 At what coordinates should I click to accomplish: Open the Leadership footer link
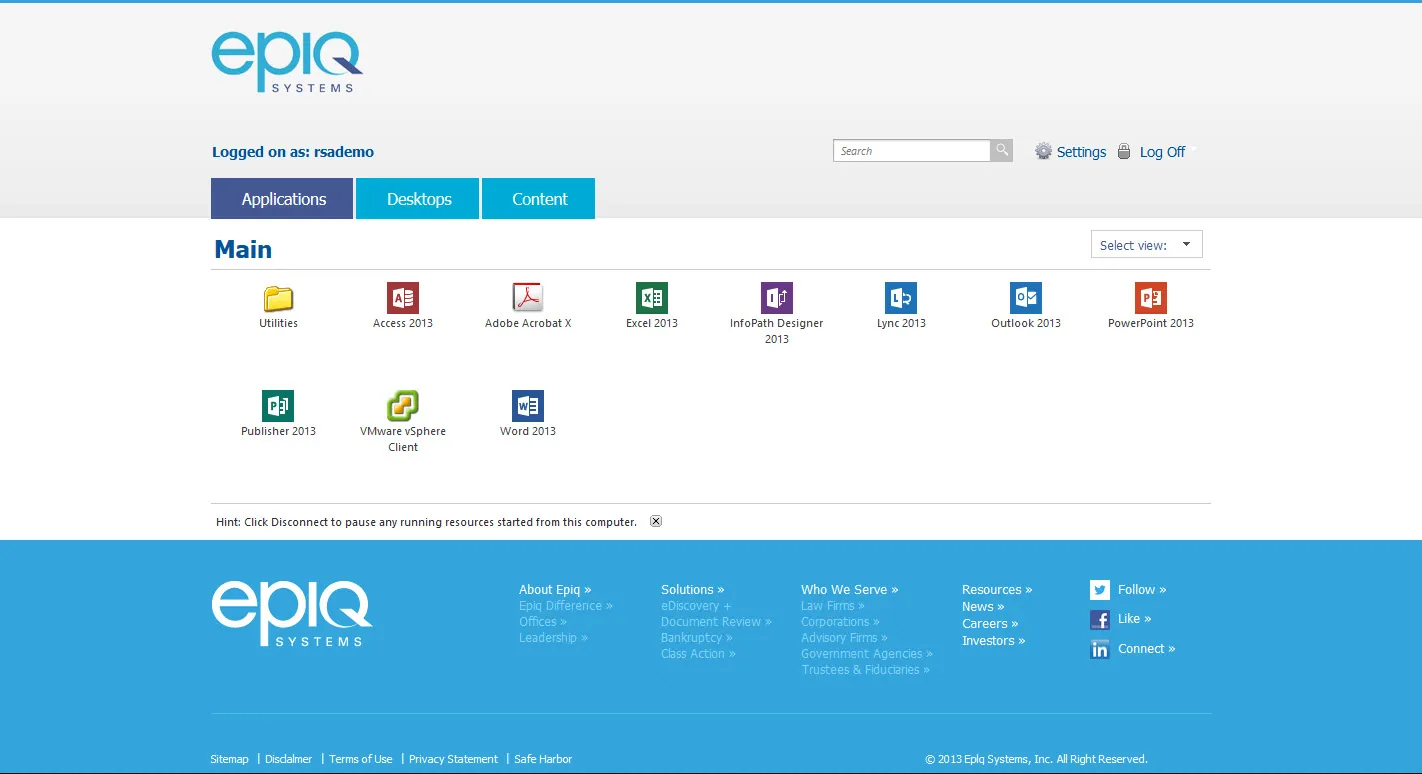click(x=553, y=638)
